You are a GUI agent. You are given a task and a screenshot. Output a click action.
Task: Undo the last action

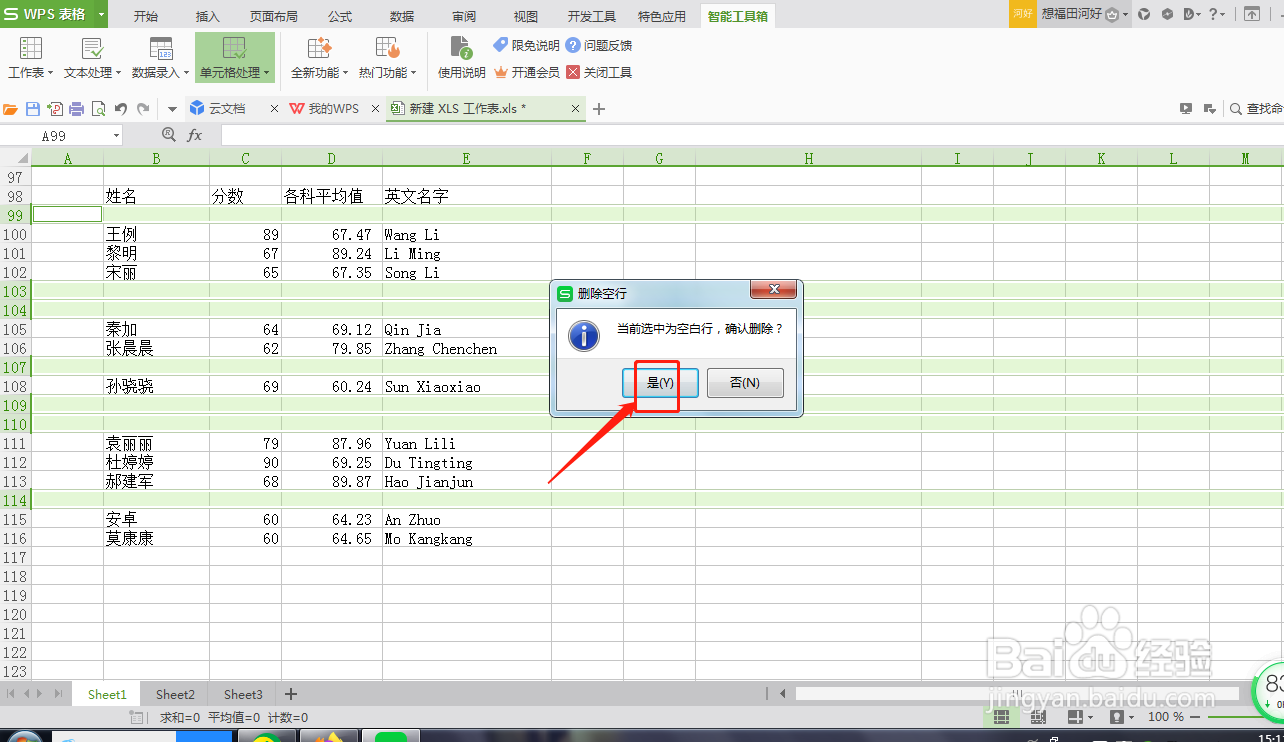(121, 109)
